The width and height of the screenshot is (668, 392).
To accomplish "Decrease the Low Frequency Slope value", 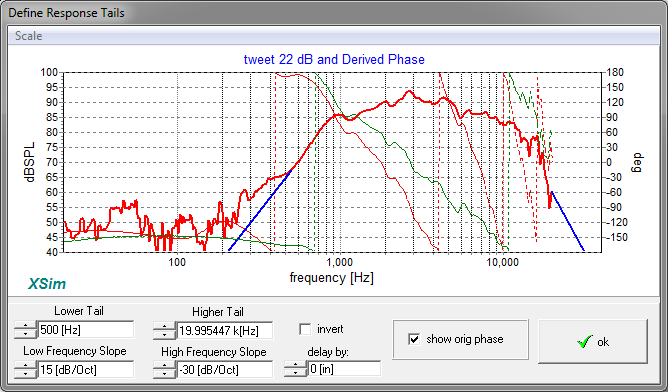I will click(26, 374).
